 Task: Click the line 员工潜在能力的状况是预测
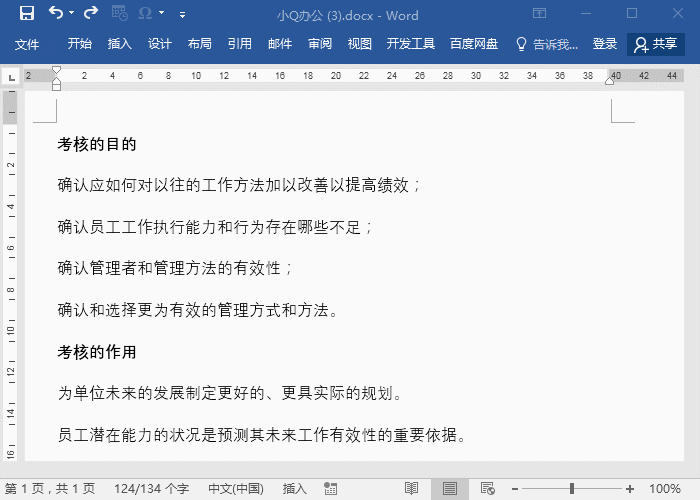(262, 435)
